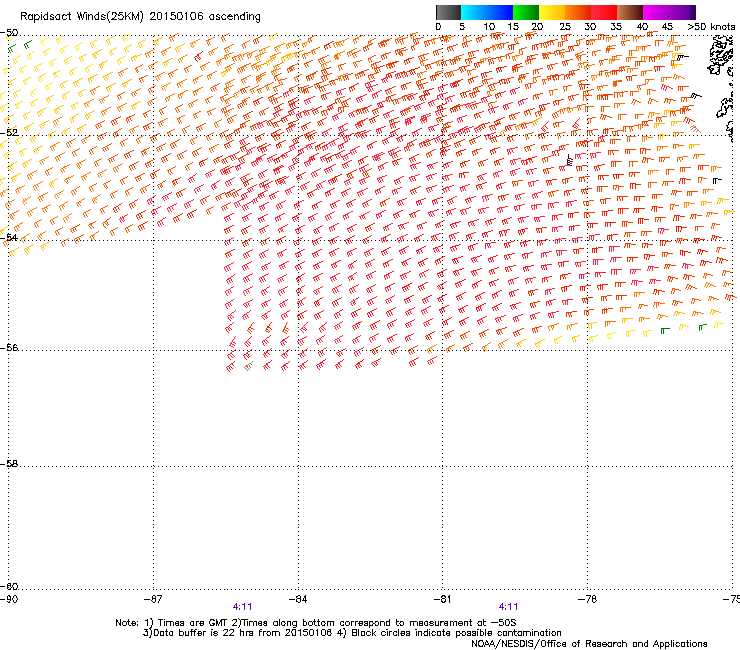Click the NOAA/NESDIS Office of Research credit
The height and width of the screenshot is (650, 740).
[589, 644]
